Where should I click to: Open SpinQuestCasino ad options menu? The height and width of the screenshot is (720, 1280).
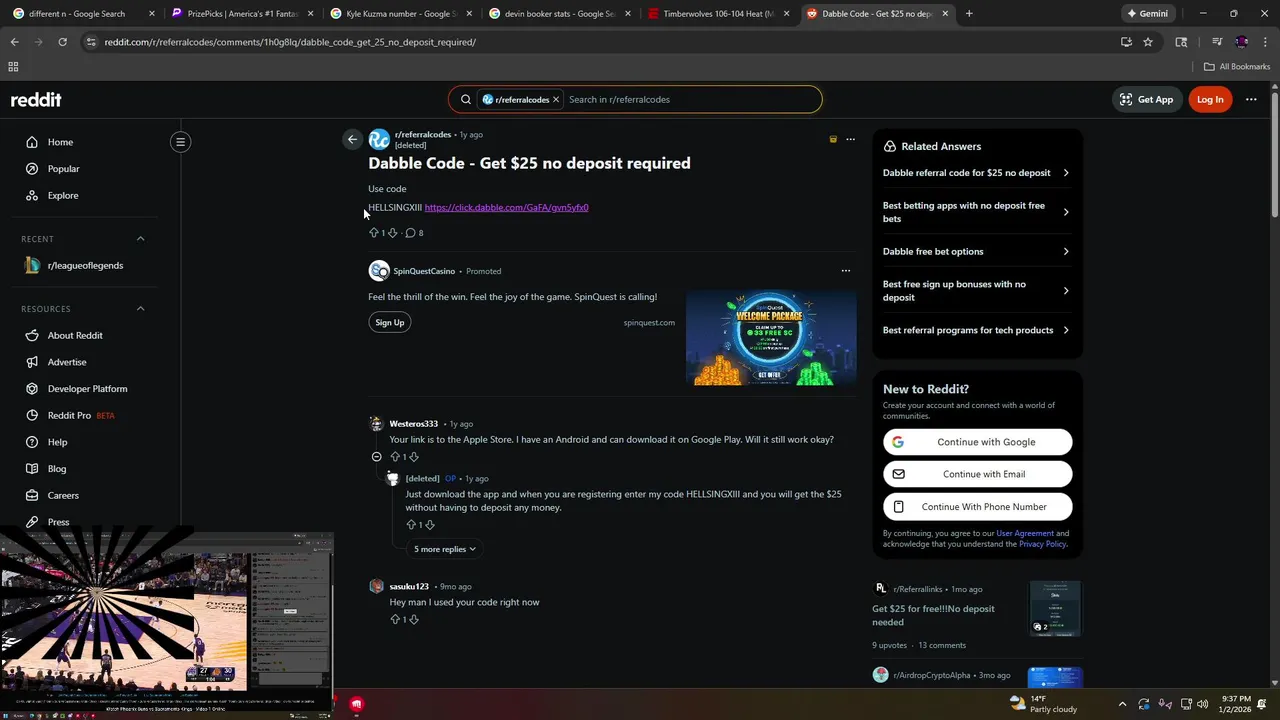[x=846, y=271]
